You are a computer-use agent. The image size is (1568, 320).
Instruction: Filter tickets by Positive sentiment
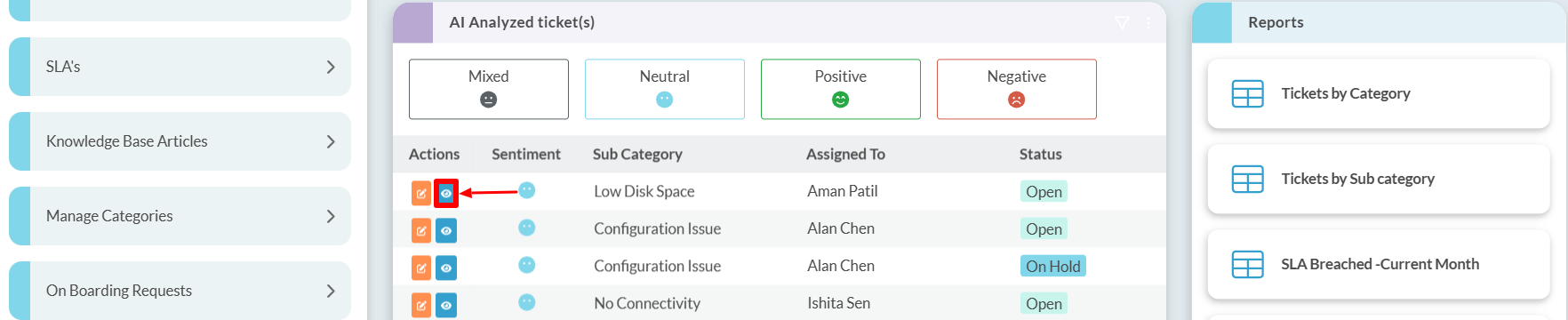click(x=841, y=89)
